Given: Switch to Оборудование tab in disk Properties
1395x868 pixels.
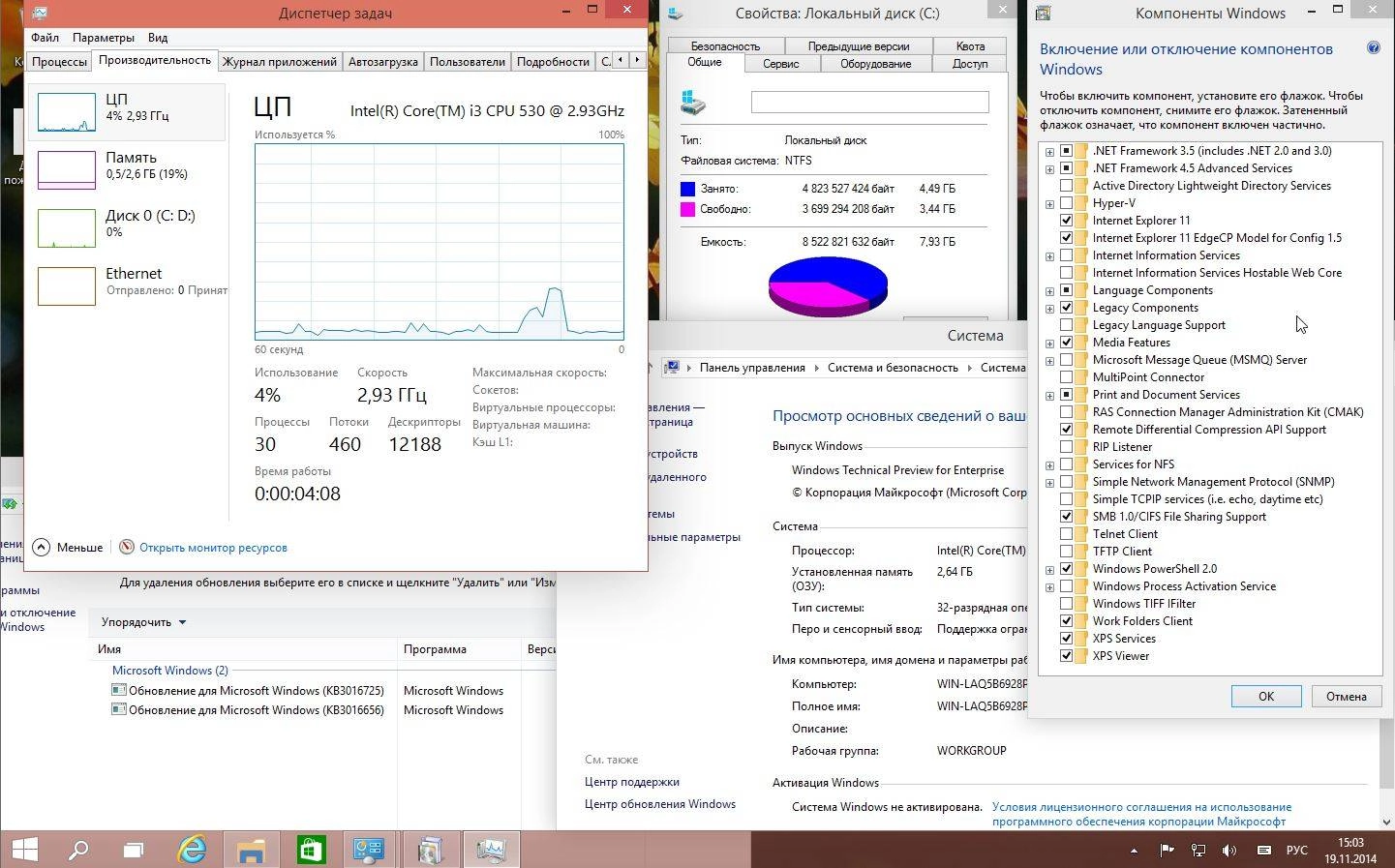Looking at the screenshot, I should [875, 64].
